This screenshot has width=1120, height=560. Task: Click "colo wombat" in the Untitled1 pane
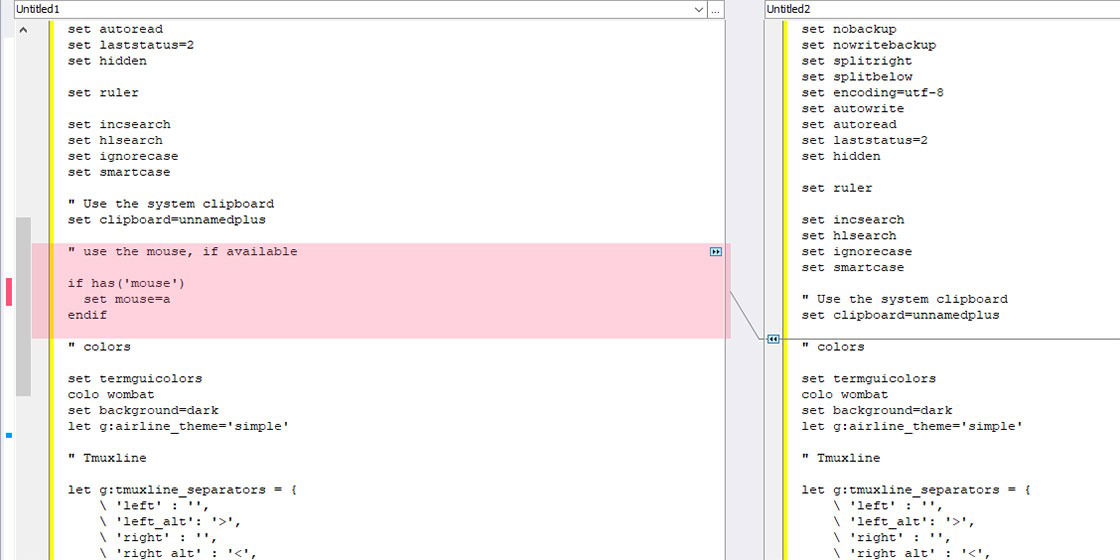(111, 394)
